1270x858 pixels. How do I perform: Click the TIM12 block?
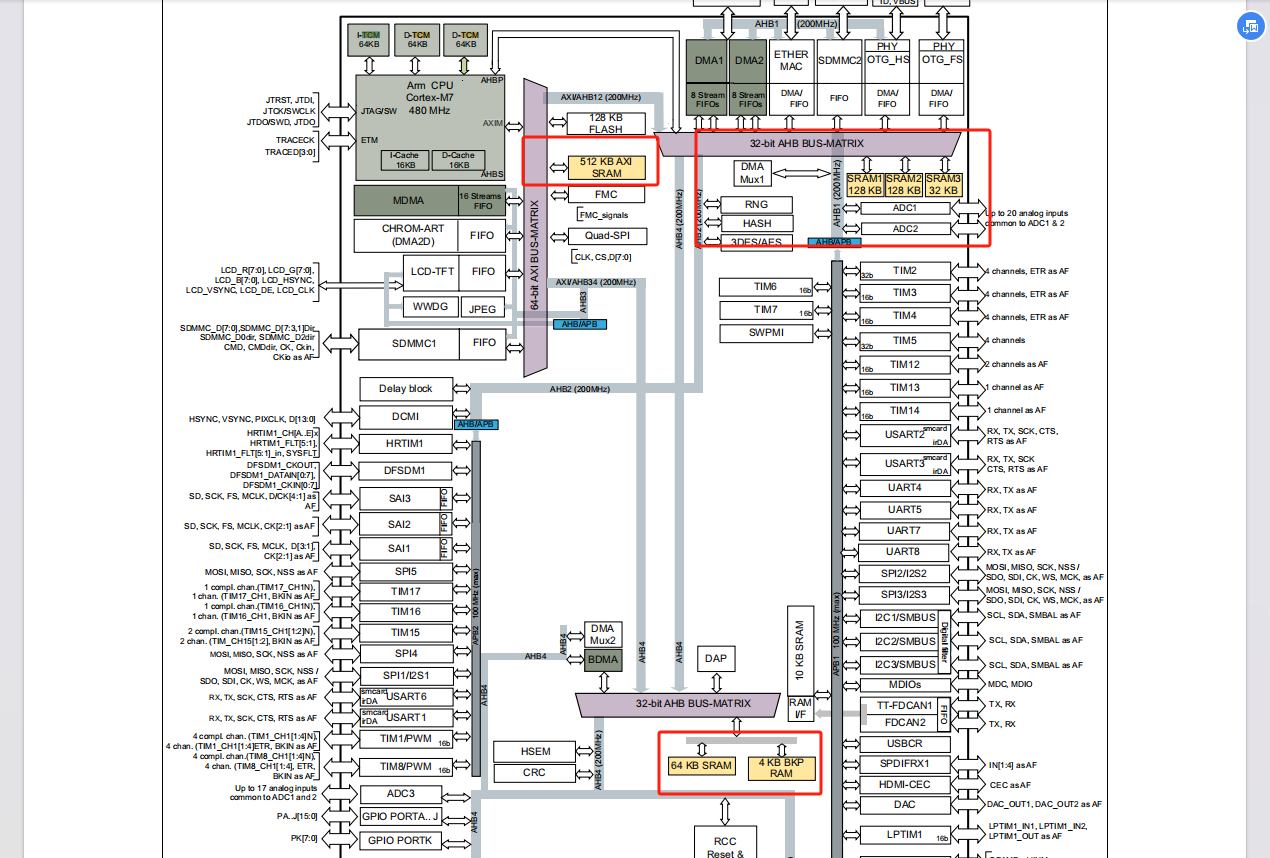[905, 365]
